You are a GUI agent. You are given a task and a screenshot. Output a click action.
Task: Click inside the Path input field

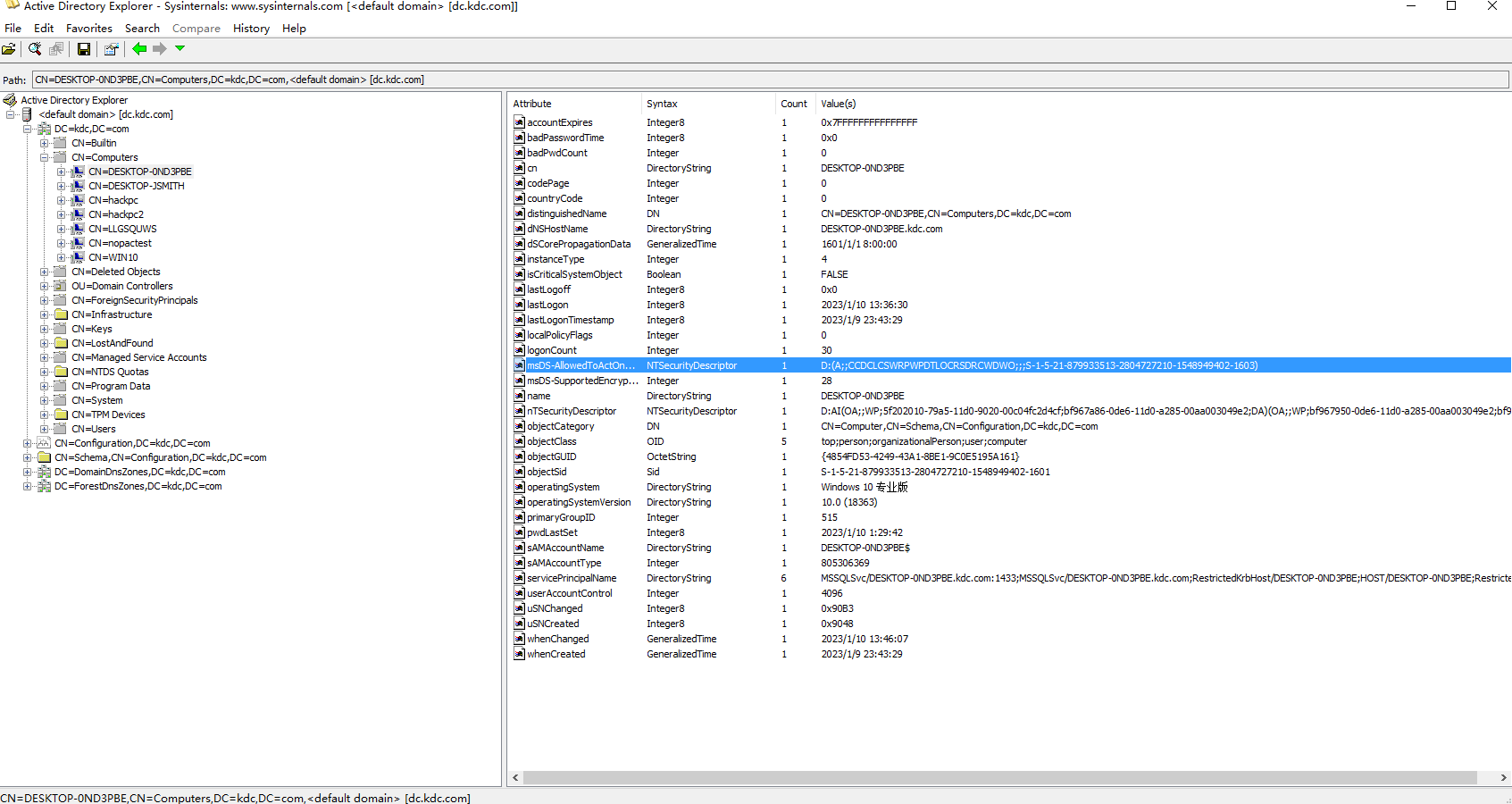point(770,80)
